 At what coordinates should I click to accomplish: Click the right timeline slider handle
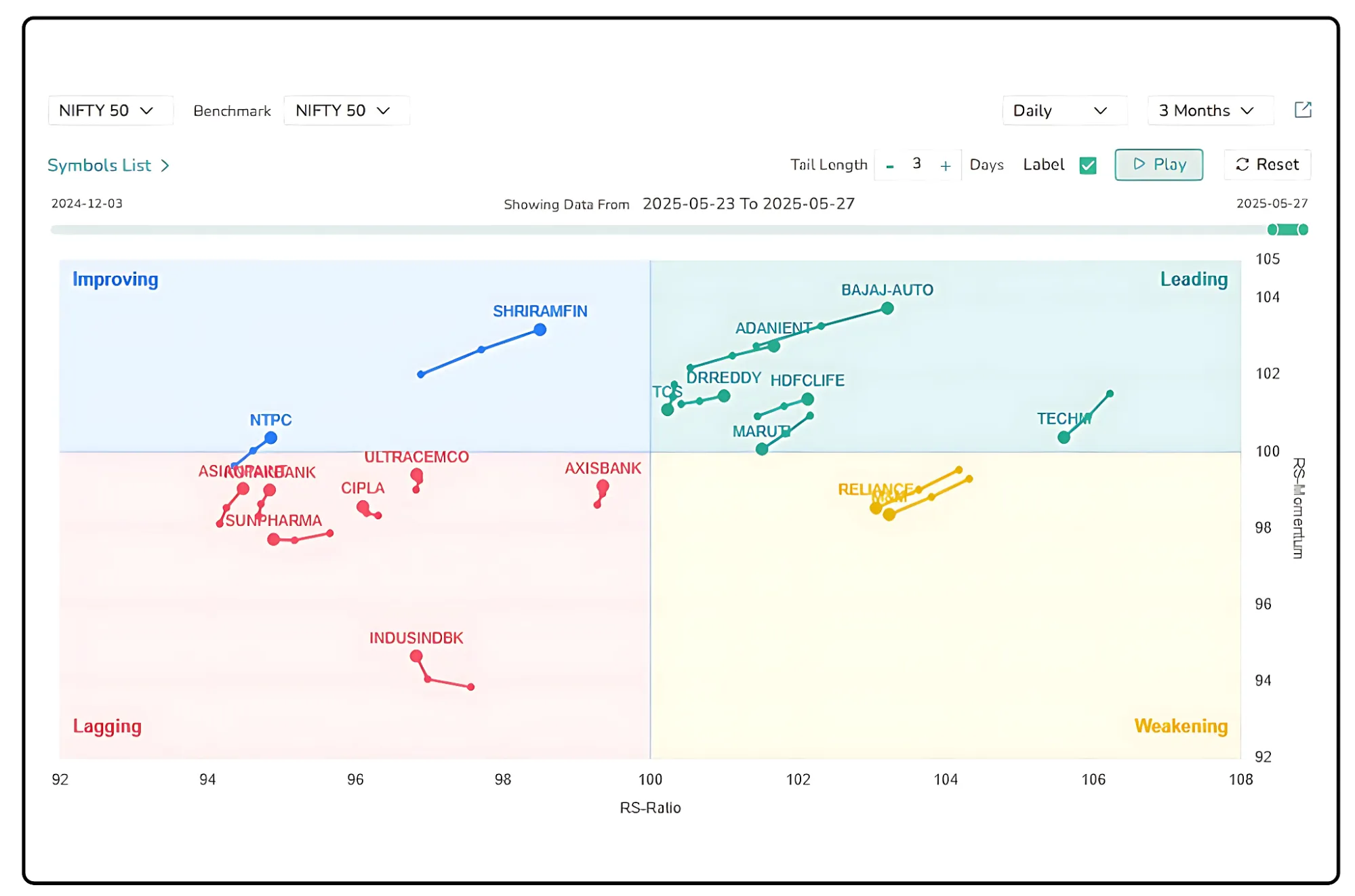(x=1302, y=230)
